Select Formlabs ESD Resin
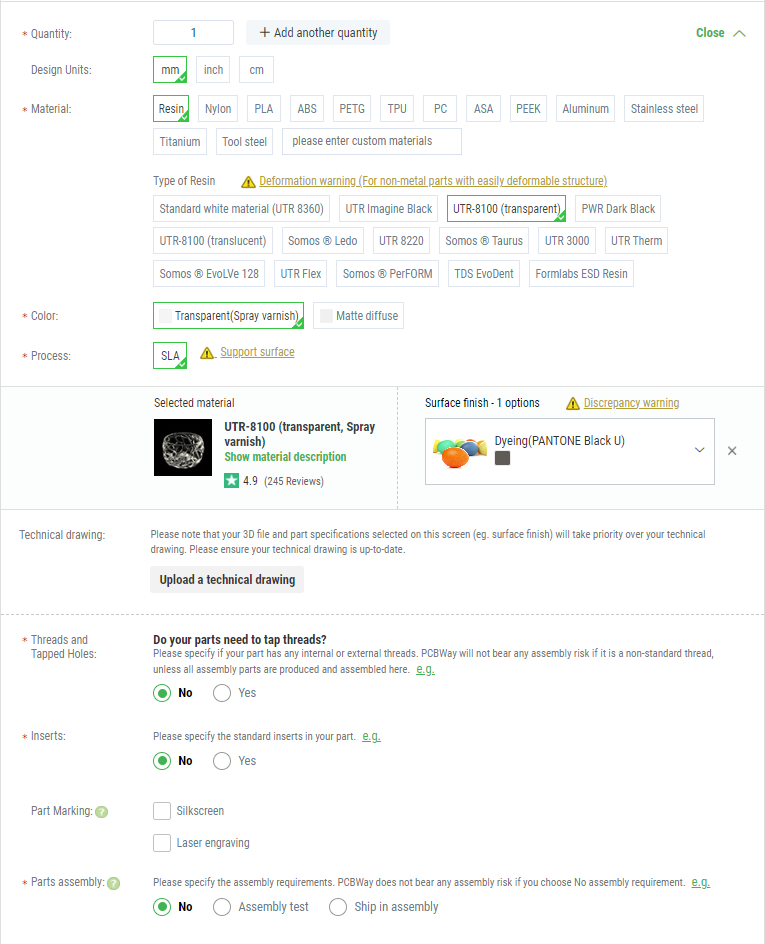This screenshot has width=765, height=944. pyautogui.click(x=581, y=274)
